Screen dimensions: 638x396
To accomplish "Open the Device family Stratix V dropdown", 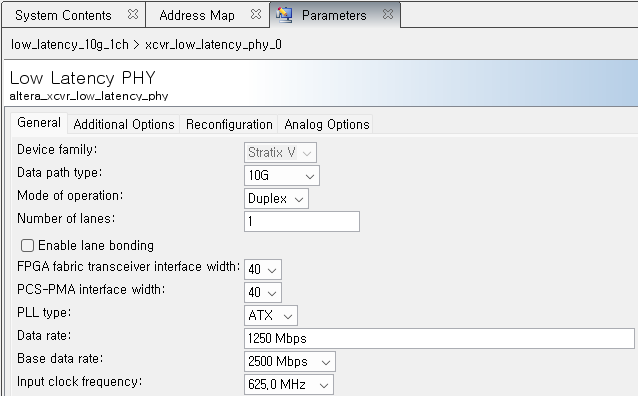I will coord(280,153).
